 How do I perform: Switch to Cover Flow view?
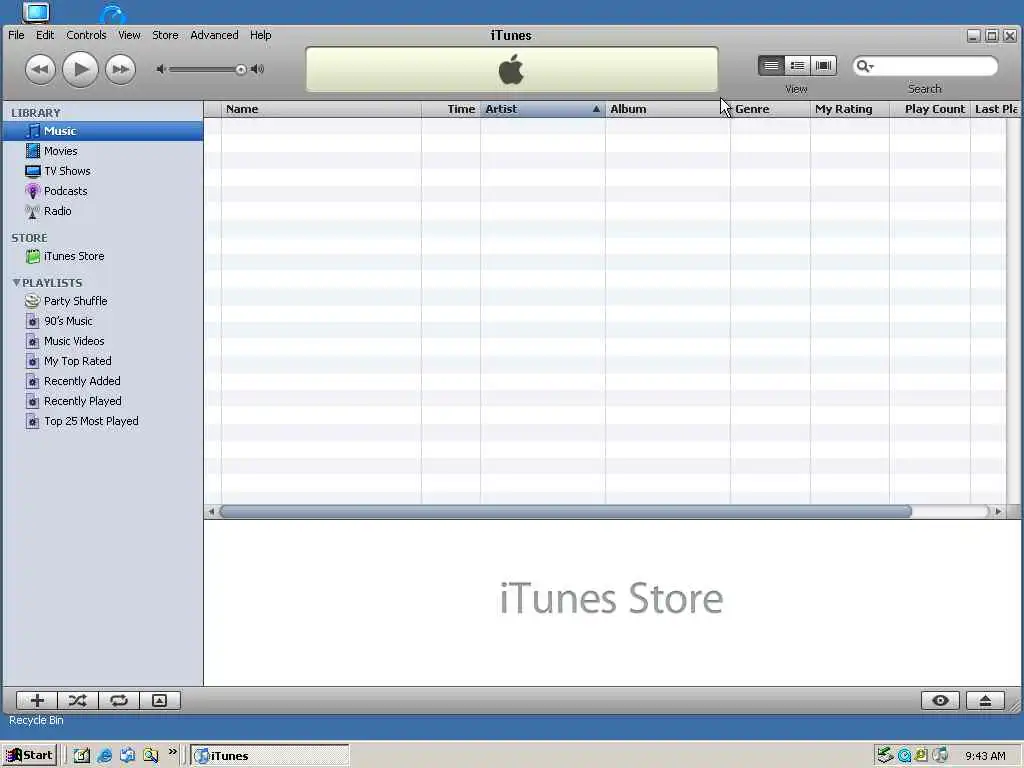tap(824, 65)
